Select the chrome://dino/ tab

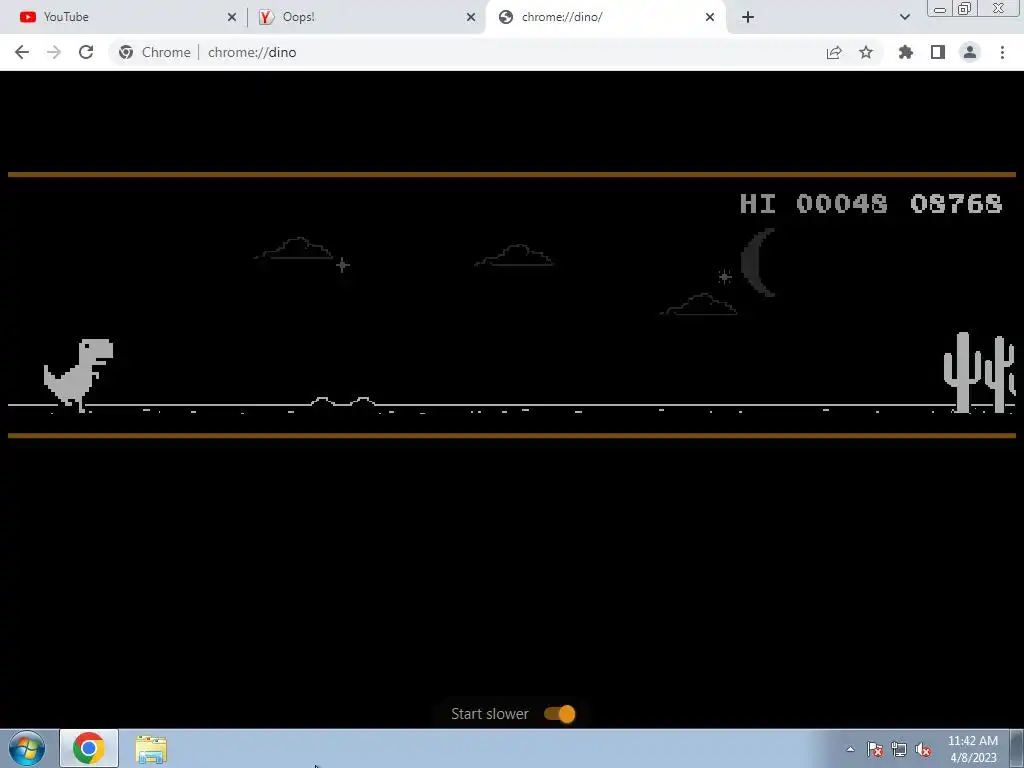pyautogui.click(x=604, y=17)
